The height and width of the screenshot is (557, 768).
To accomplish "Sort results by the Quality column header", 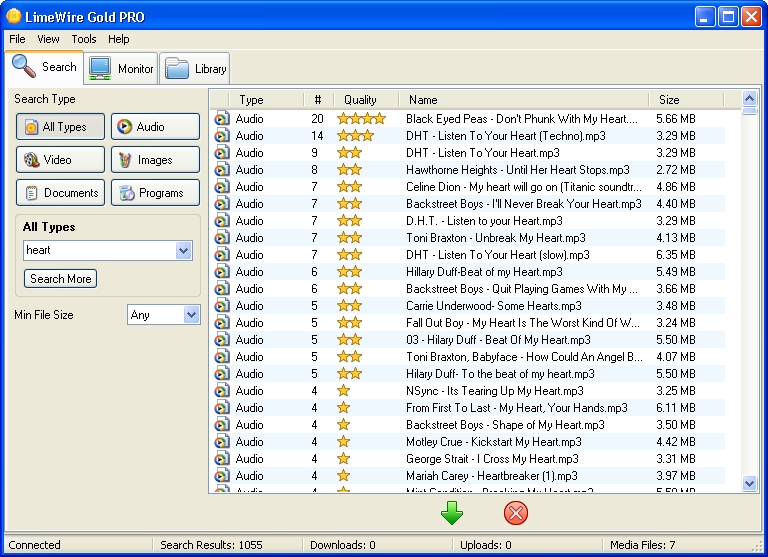I will pyautogui.click(x=360, y=100).
